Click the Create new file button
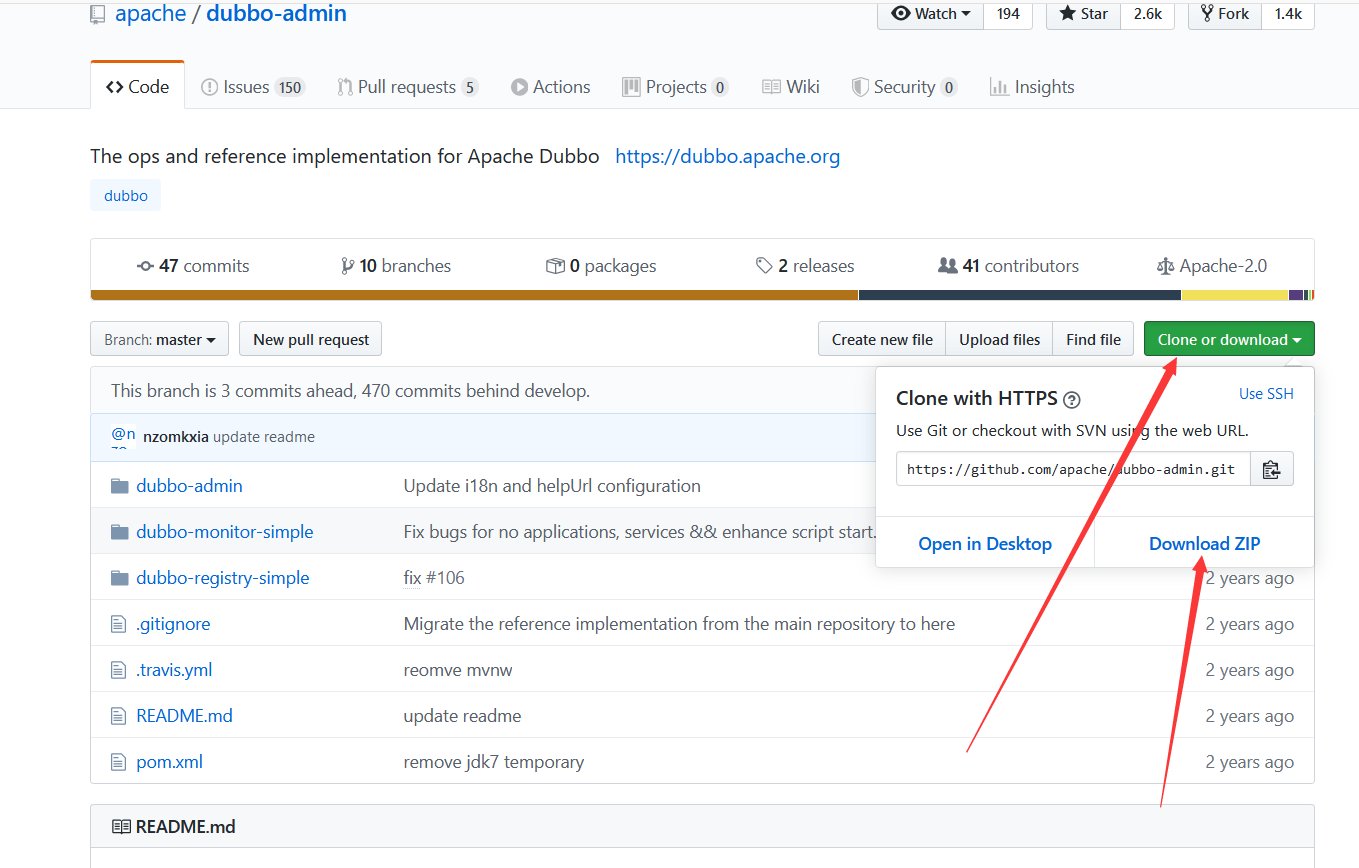Image resolution: width=1359 pixels, height=868 pixels. click(882, 340)
